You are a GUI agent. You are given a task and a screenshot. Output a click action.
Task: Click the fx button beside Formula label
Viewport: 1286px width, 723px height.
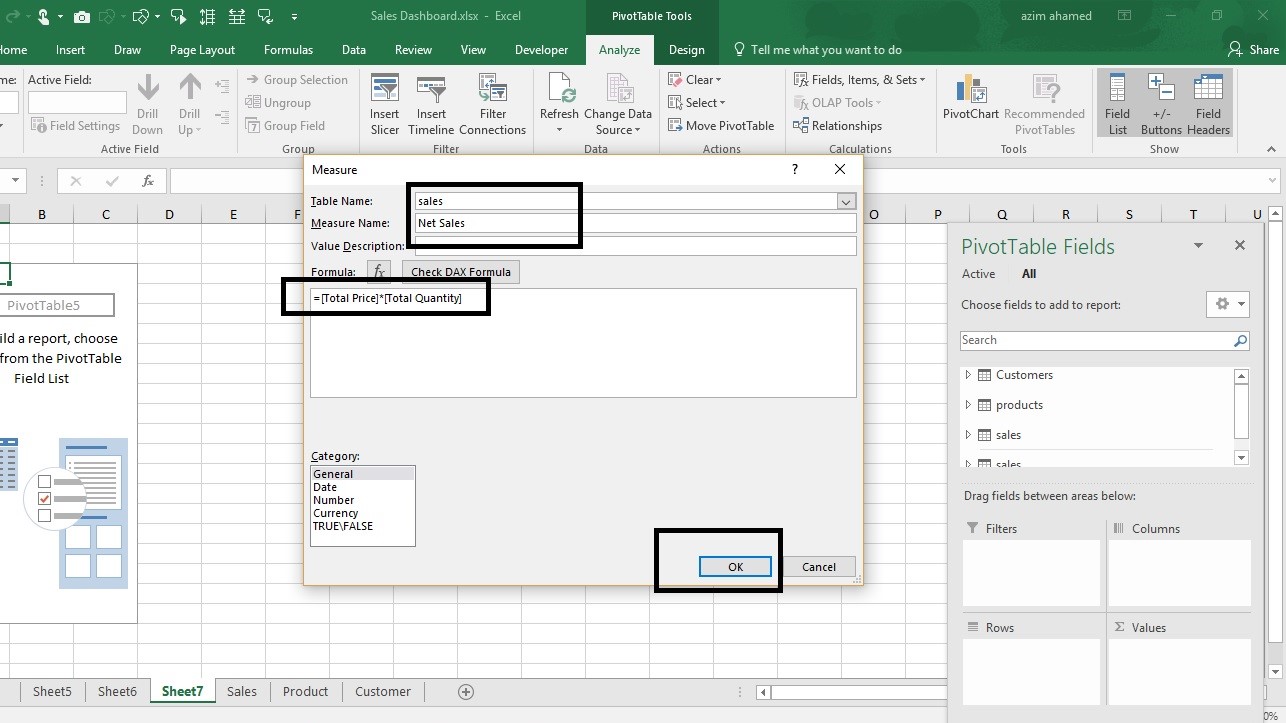[379, 272]
